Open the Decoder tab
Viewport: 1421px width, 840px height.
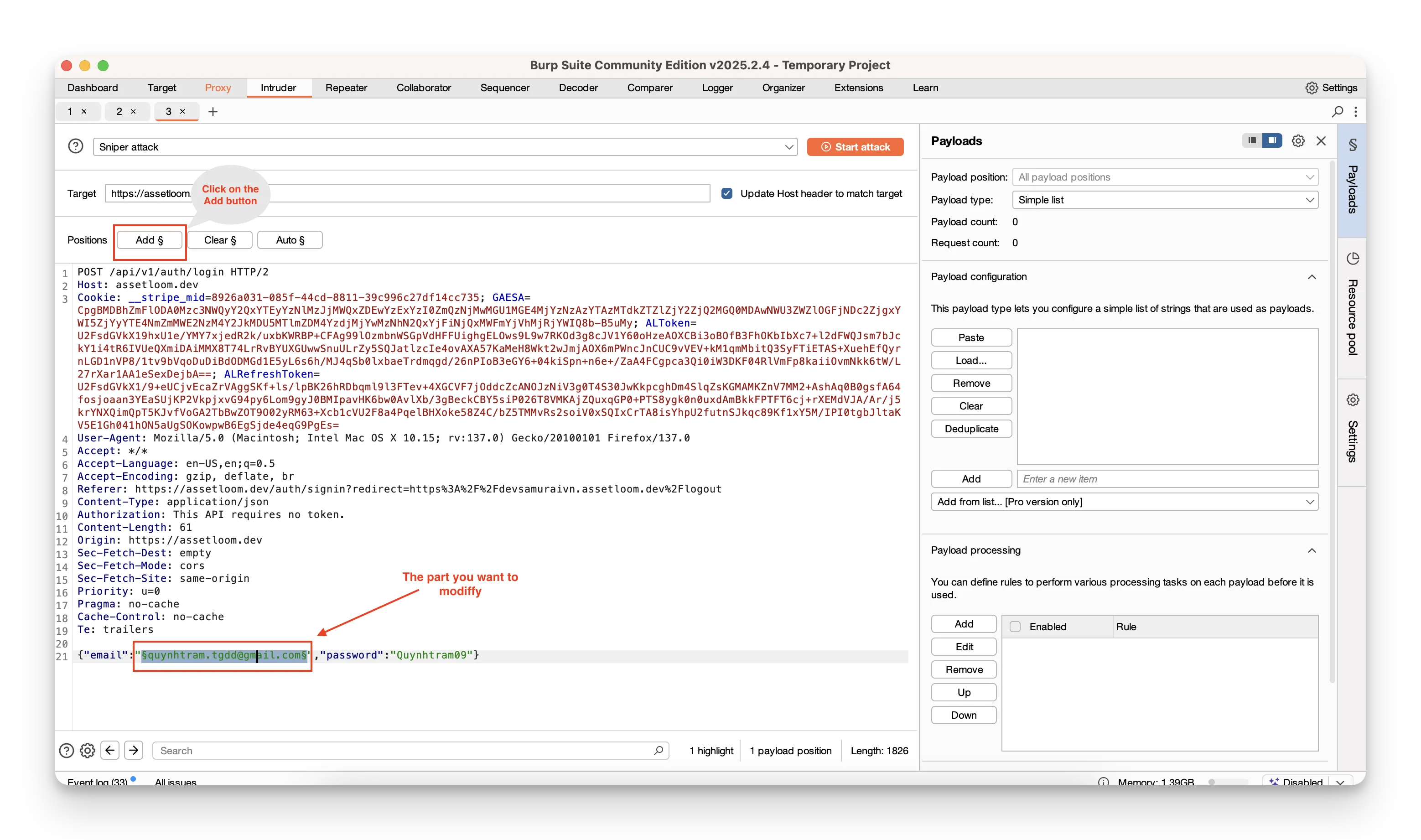pyautogui.click(x=578, y=88)
